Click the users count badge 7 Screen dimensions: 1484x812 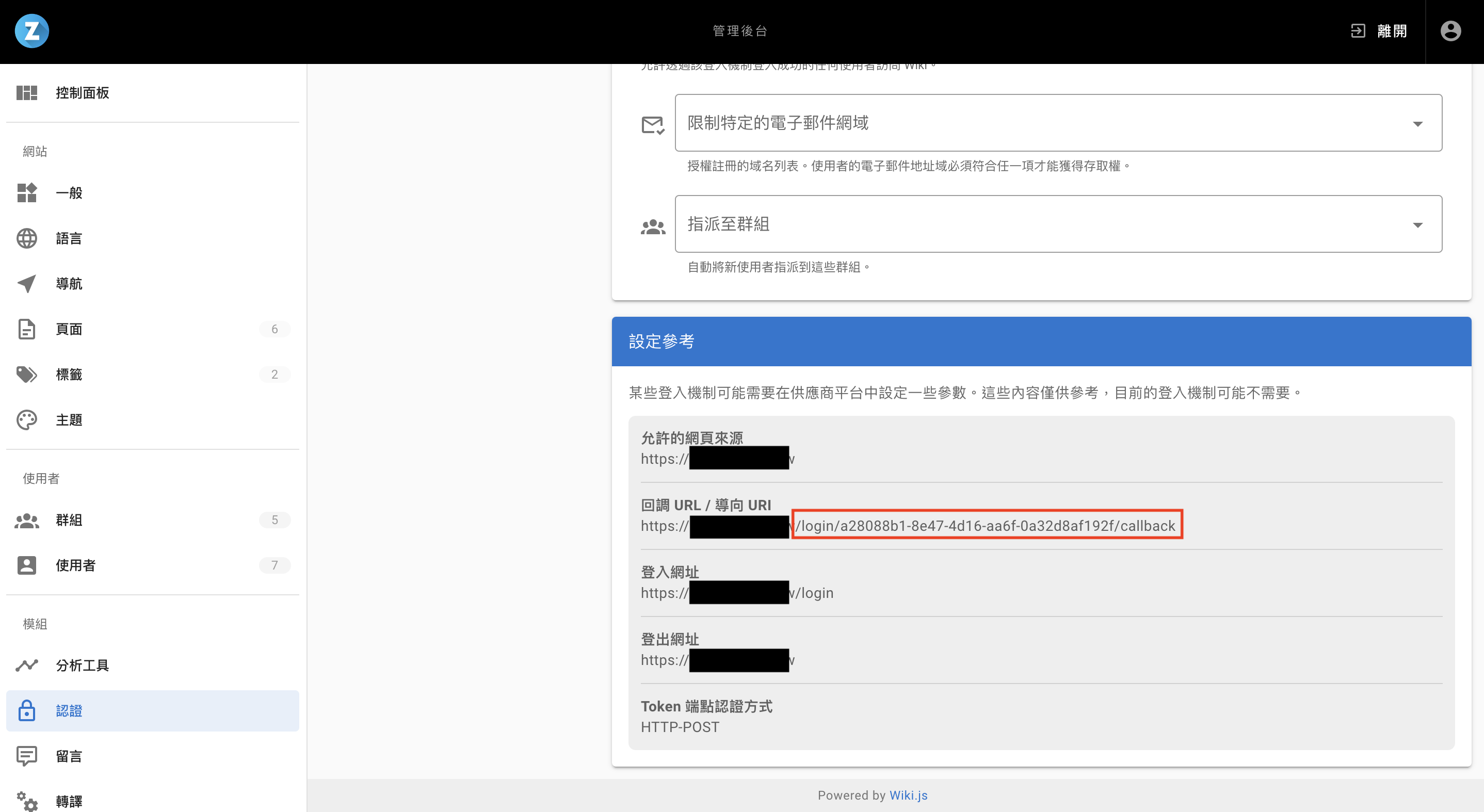point(275,565)
